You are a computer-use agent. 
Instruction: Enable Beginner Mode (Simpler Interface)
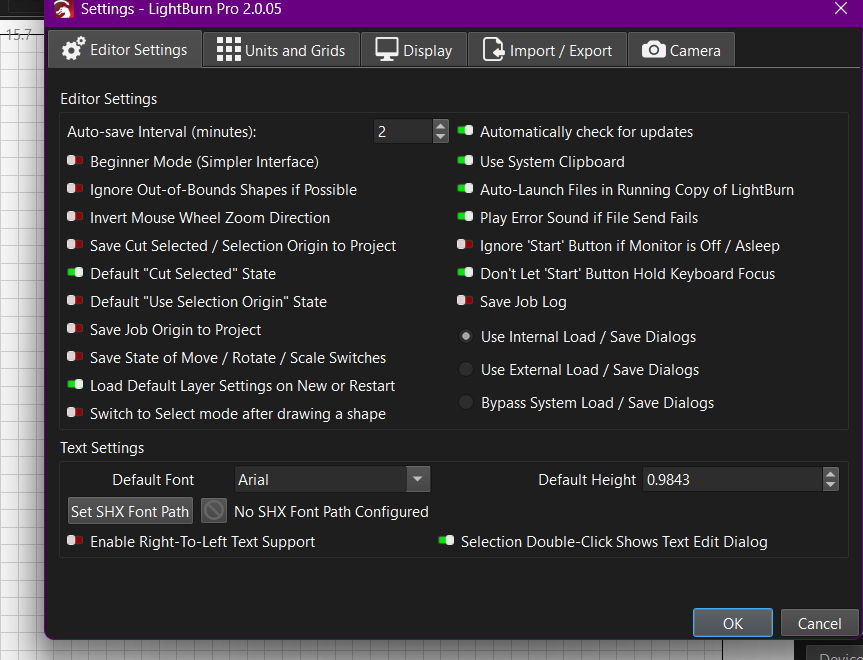click(x=75, y=161)
